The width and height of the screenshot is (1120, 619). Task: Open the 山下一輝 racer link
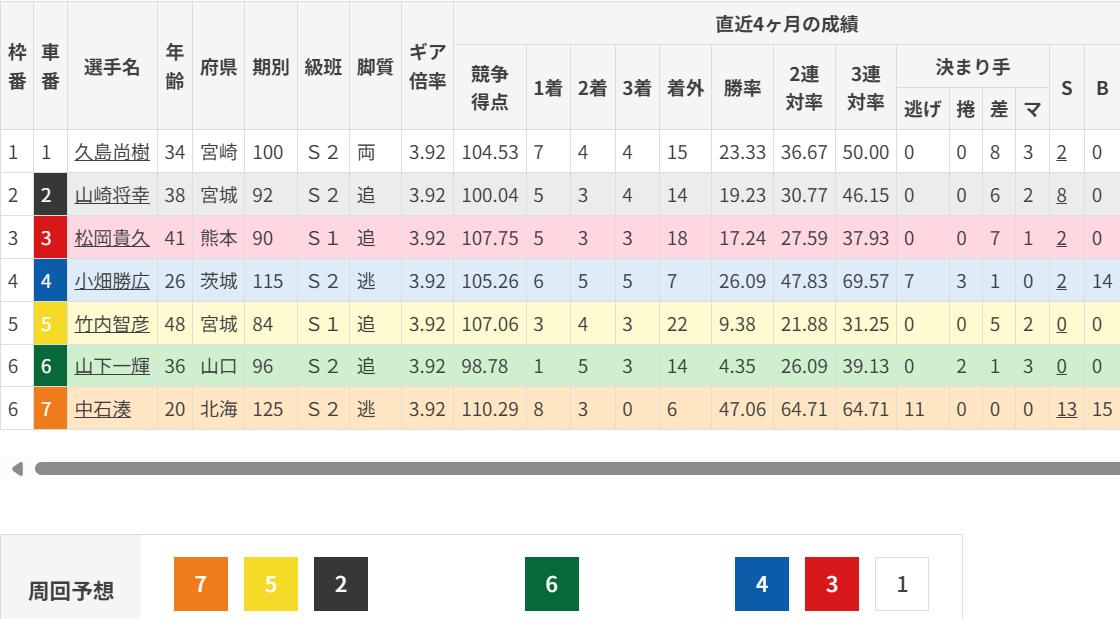tap(112, 367)
